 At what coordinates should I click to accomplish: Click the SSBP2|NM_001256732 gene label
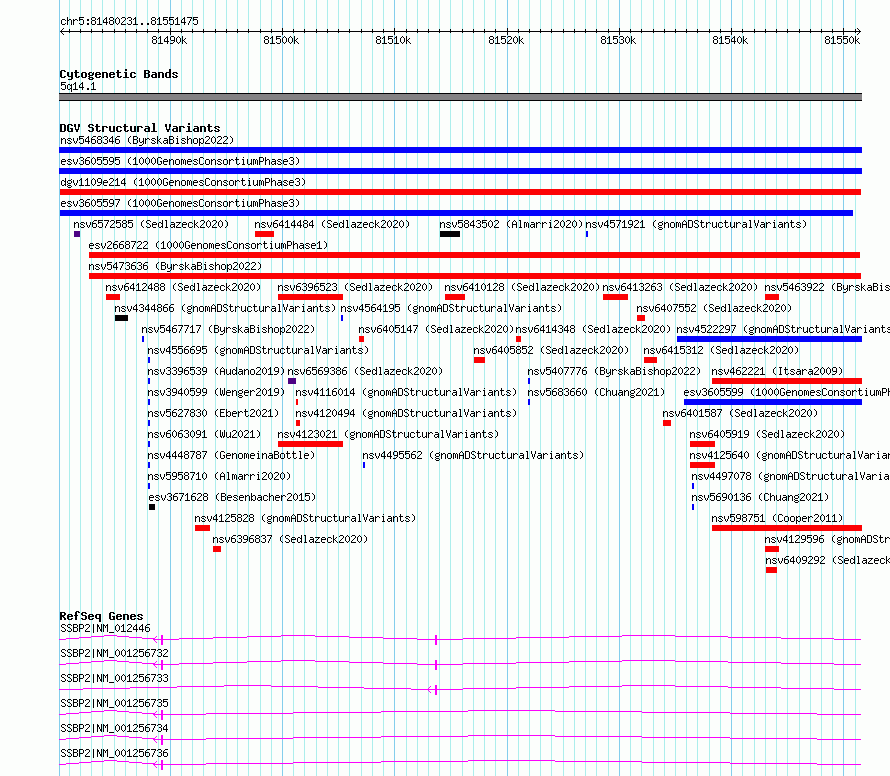click(114, 653)
